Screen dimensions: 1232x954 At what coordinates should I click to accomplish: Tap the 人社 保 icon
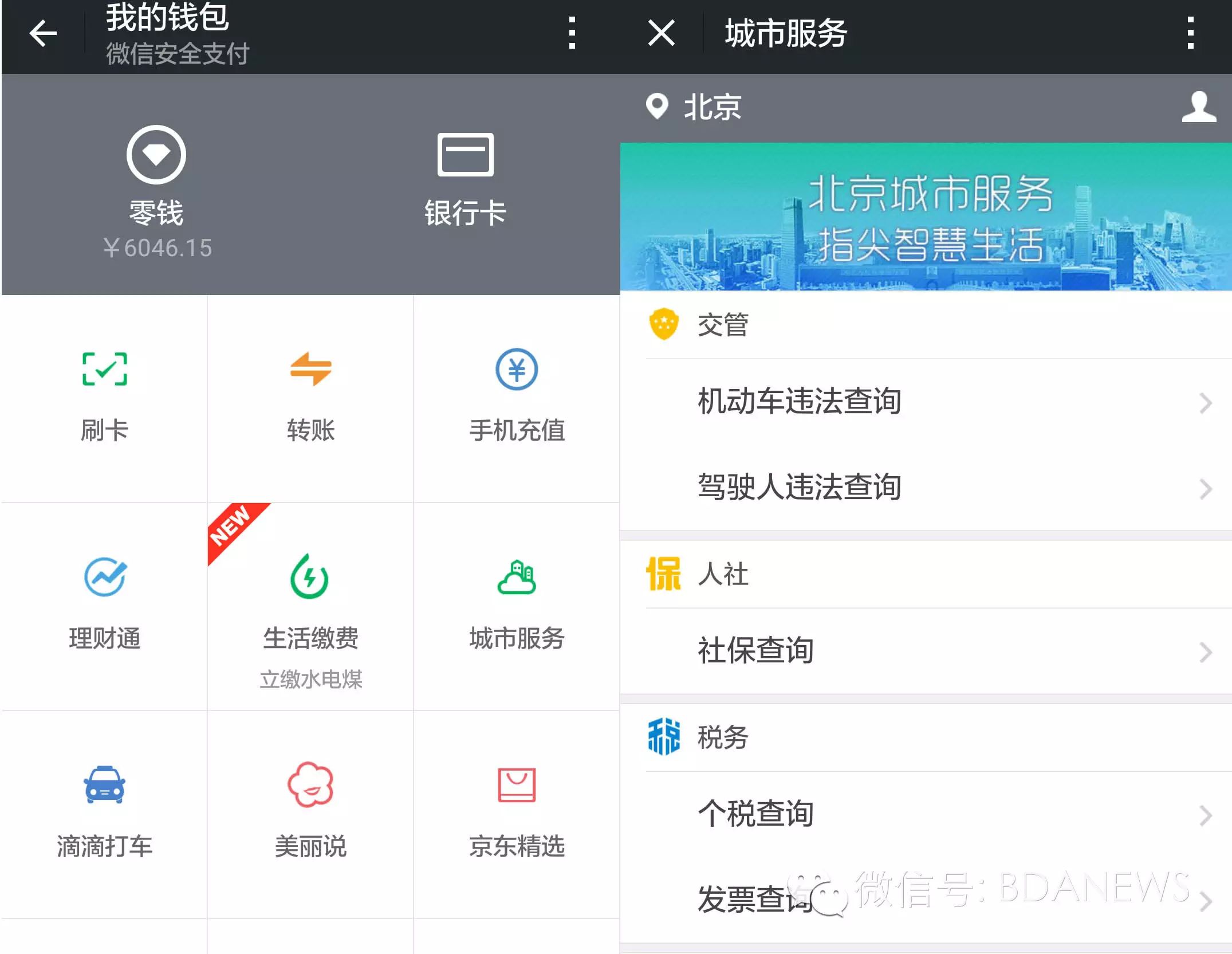664,574
